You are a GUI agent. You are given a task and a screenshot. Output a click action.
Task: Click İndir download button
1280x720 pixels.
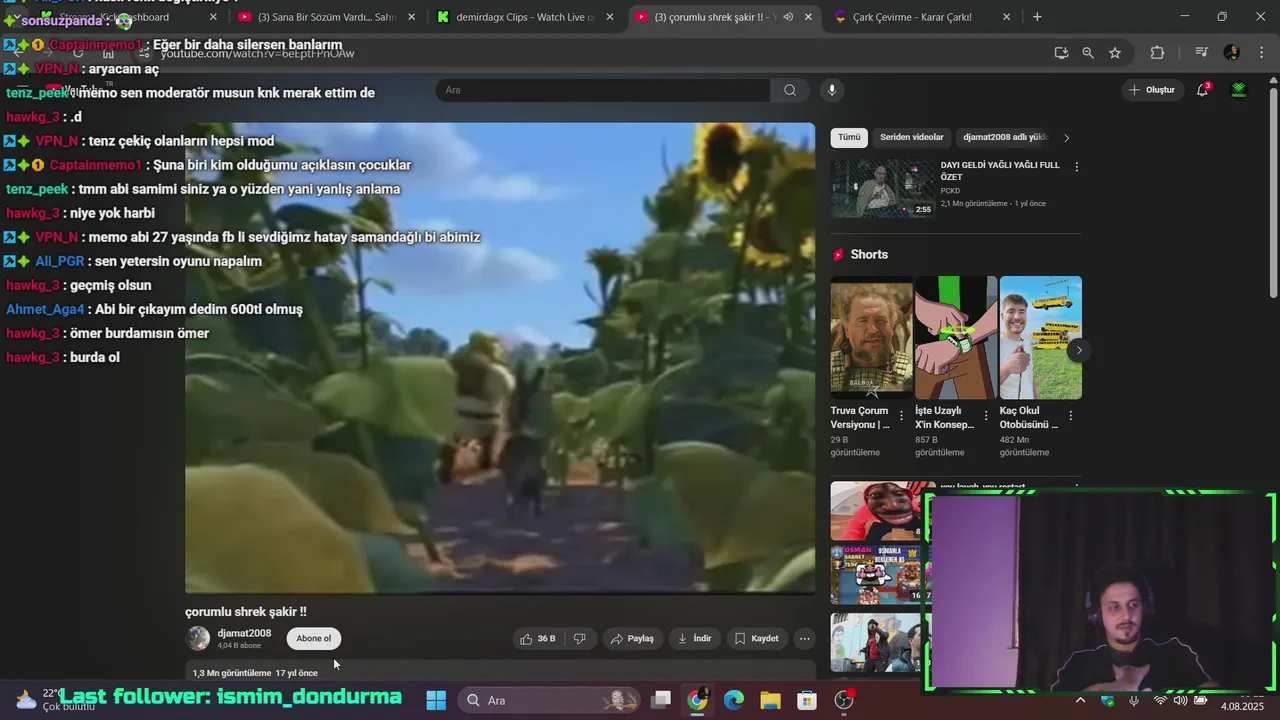694,638
